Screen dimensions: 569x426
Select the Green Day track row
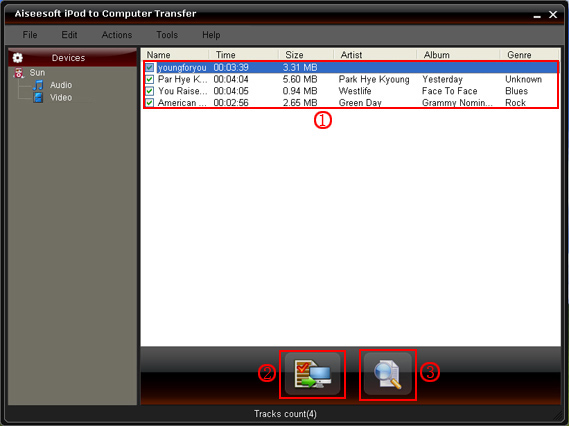(351, 103)
